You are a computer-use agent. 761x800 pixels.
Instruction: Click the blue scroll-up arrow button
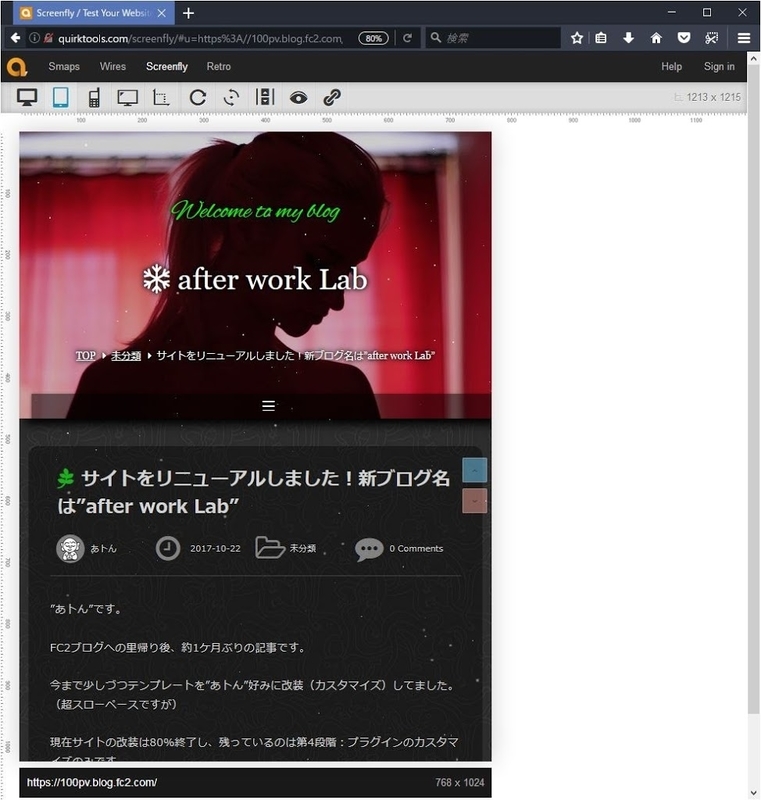pyautogui.click(x=474, y=470)
